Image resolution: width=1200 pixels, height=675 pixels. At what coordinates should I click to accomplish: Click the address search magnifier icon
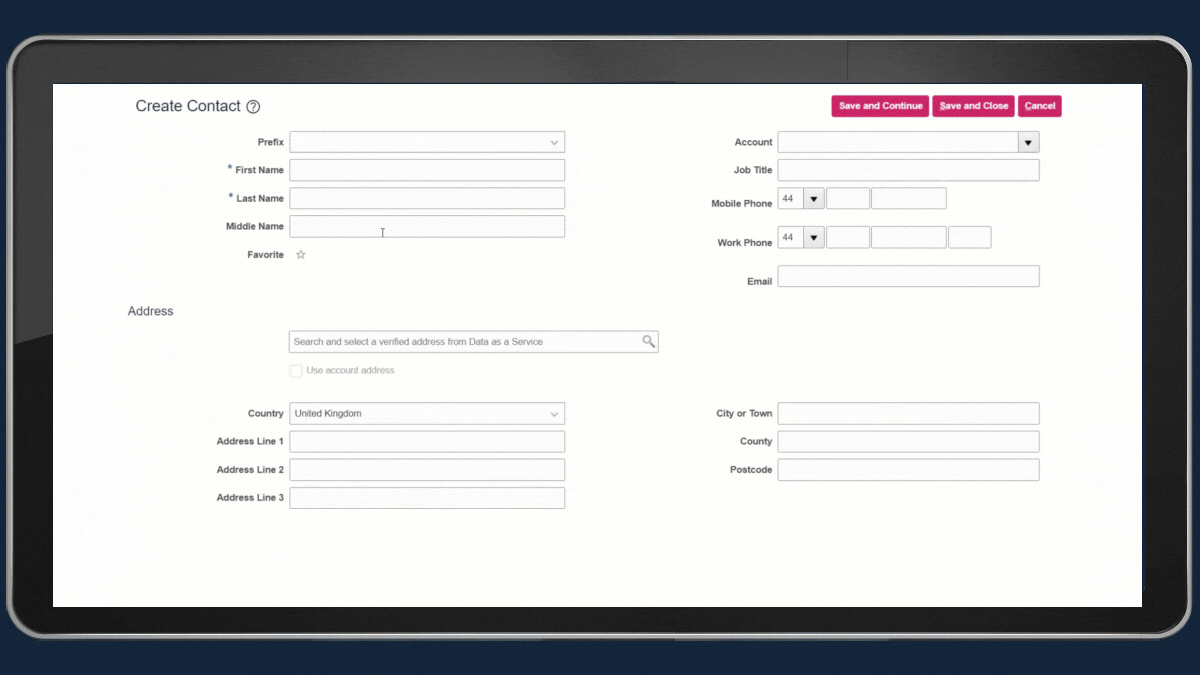pos(649,342)
